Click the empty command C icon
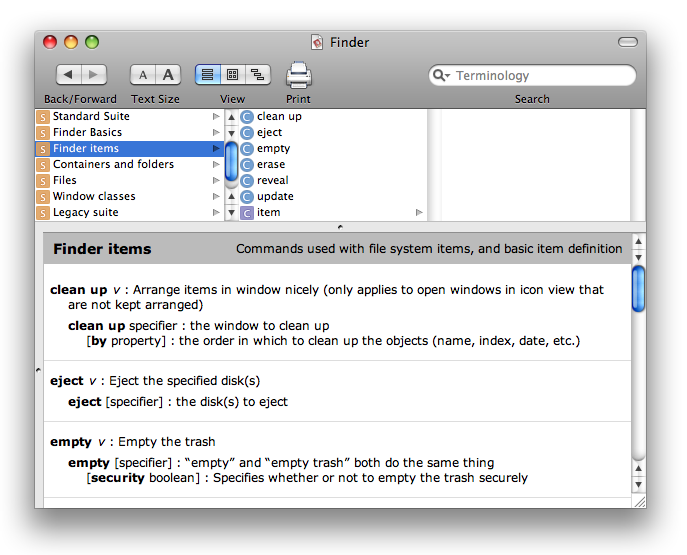The width and height of the screenshot is (687, 555). click(x=247, y=149)
